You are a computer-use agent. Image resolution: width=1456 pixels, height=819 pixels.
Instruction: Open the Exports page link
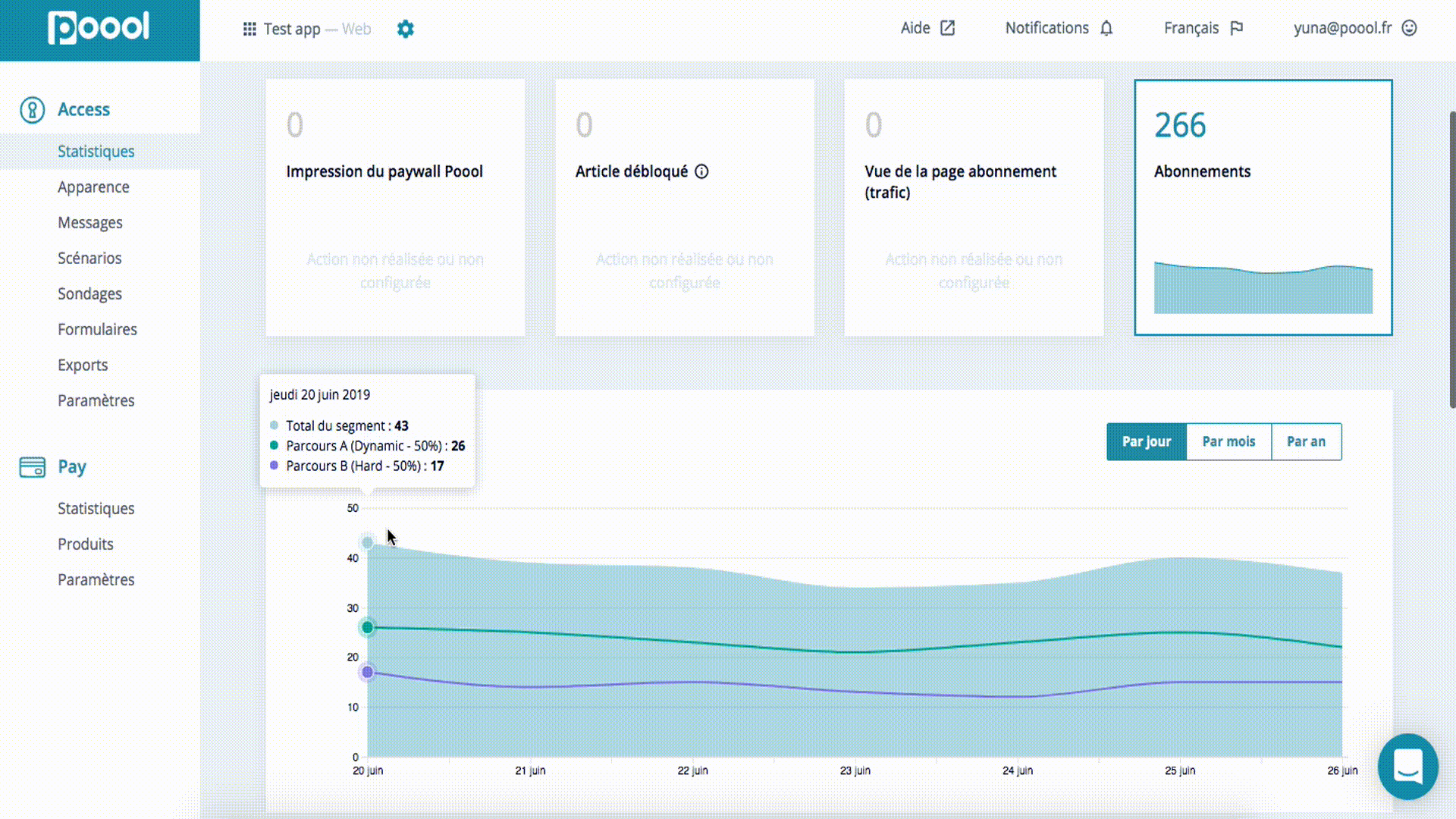(83, 365)
